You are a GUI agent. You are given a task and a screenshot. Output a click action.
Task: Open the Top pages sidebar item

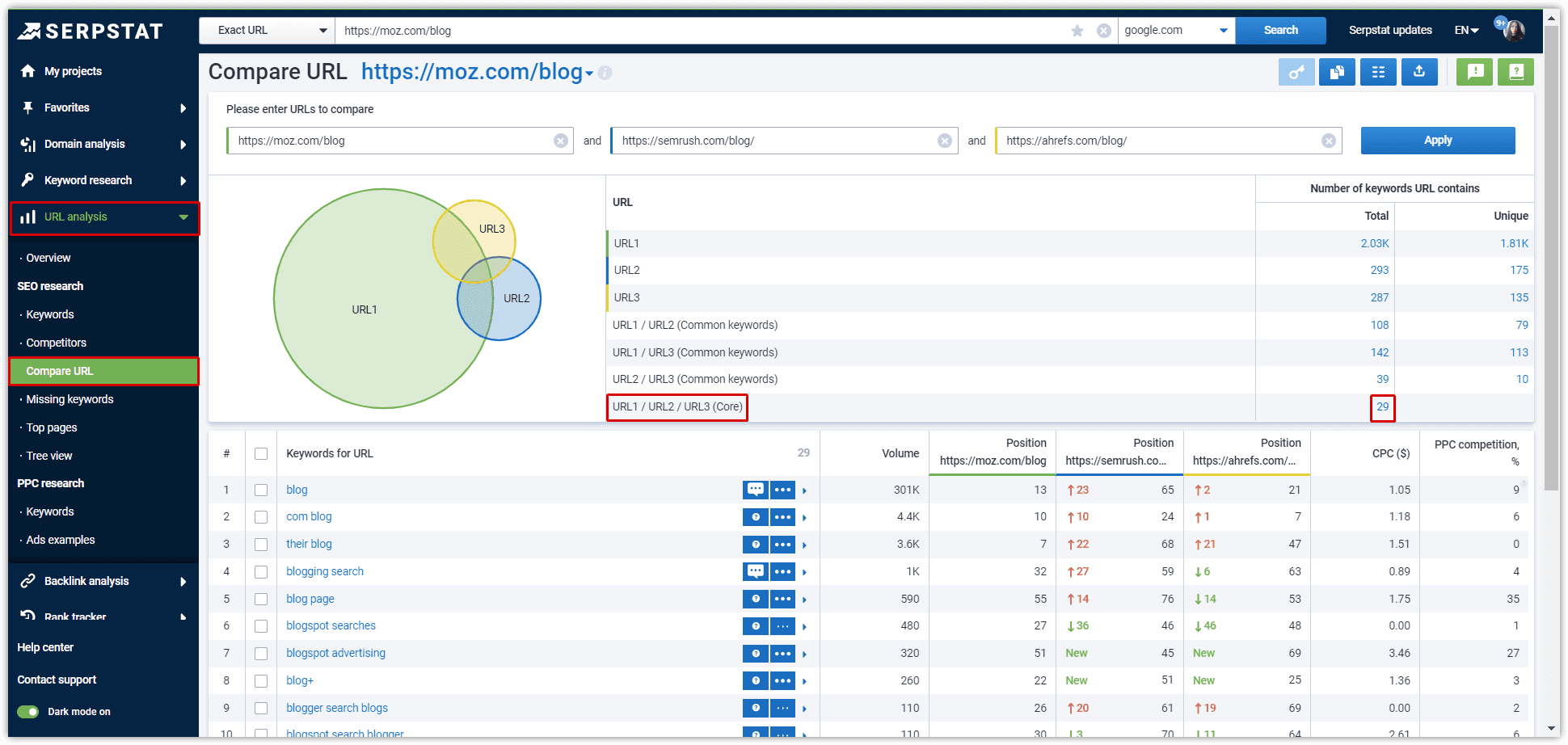[x=52, y=427]
